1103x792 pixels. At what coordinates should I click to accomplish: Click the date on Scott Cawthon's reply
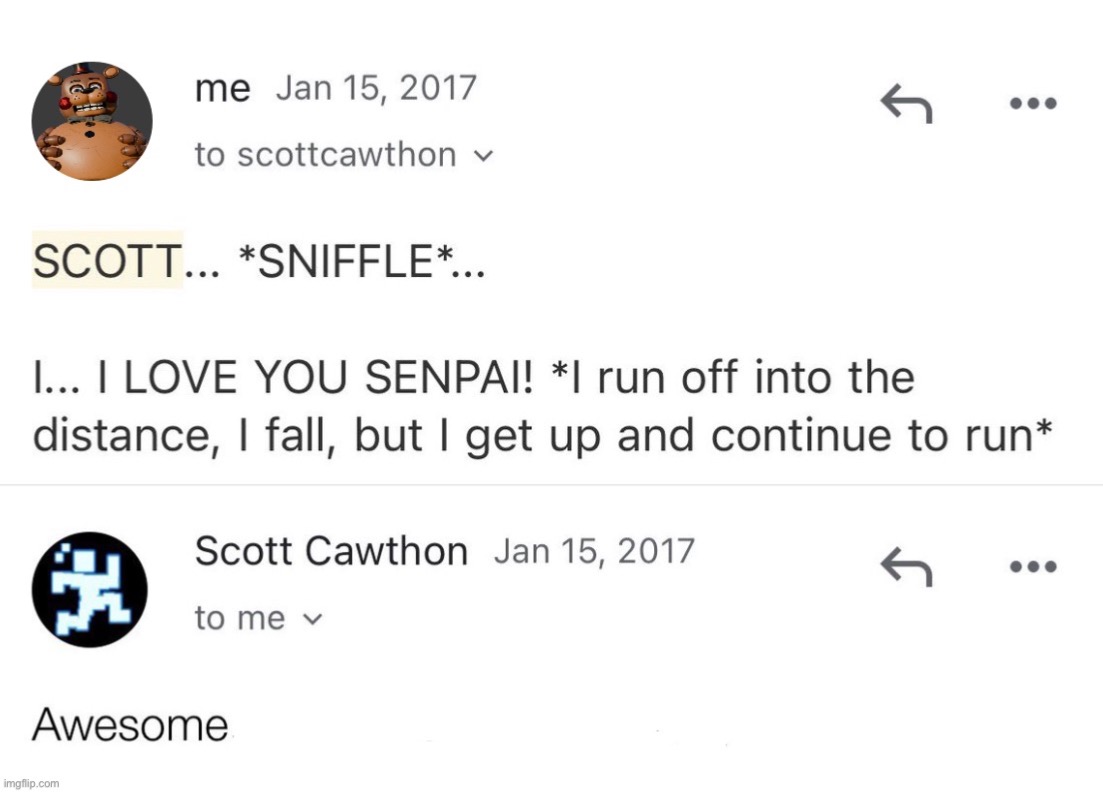click(x=594, y=551)
